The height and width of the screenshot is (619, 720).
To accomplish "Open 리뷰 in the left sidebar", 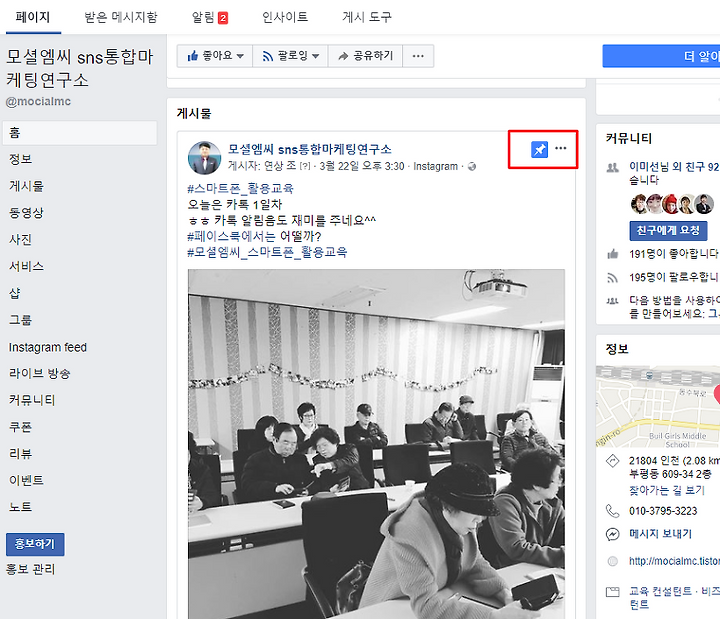I will pyautogui.click(x=21, y=454).
